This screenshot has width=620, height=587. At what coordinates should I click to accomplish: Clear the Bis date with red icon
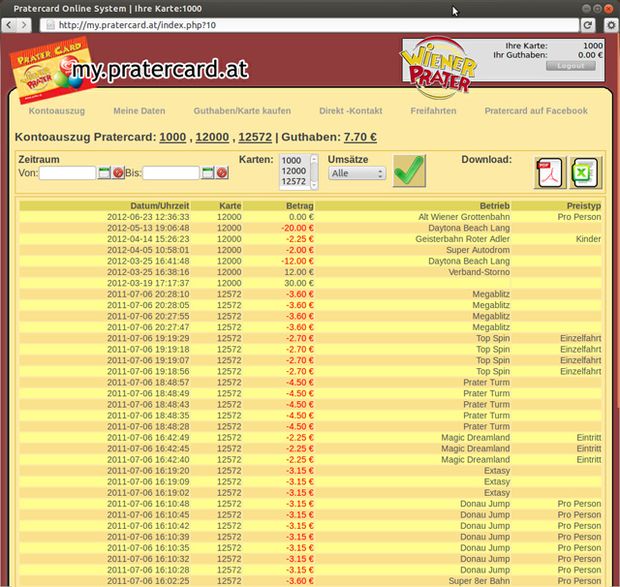coord(222,173)
